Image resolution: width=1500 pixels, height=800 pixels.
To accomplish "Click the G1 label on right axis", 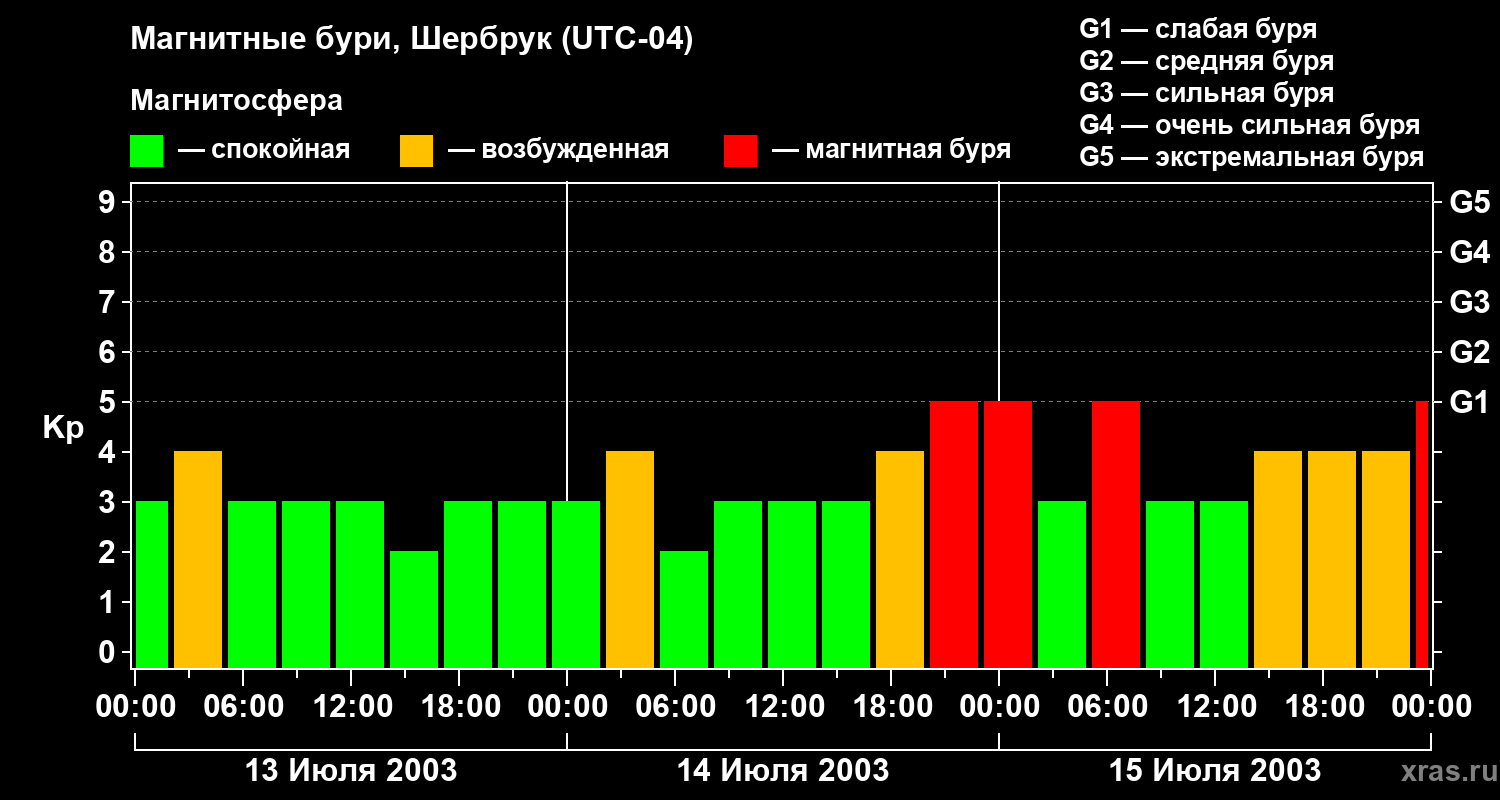I will point(1469,402).
